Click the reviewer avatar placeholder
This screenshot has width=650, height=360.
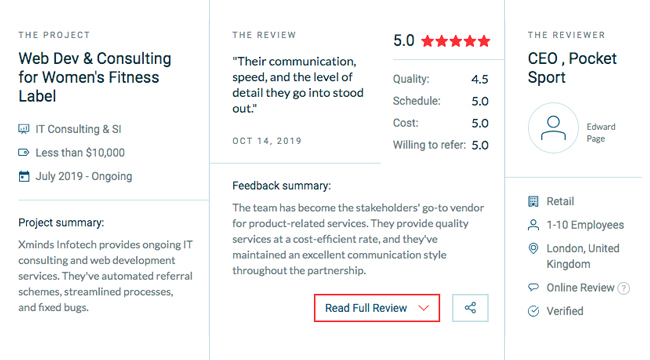[553, 128]
